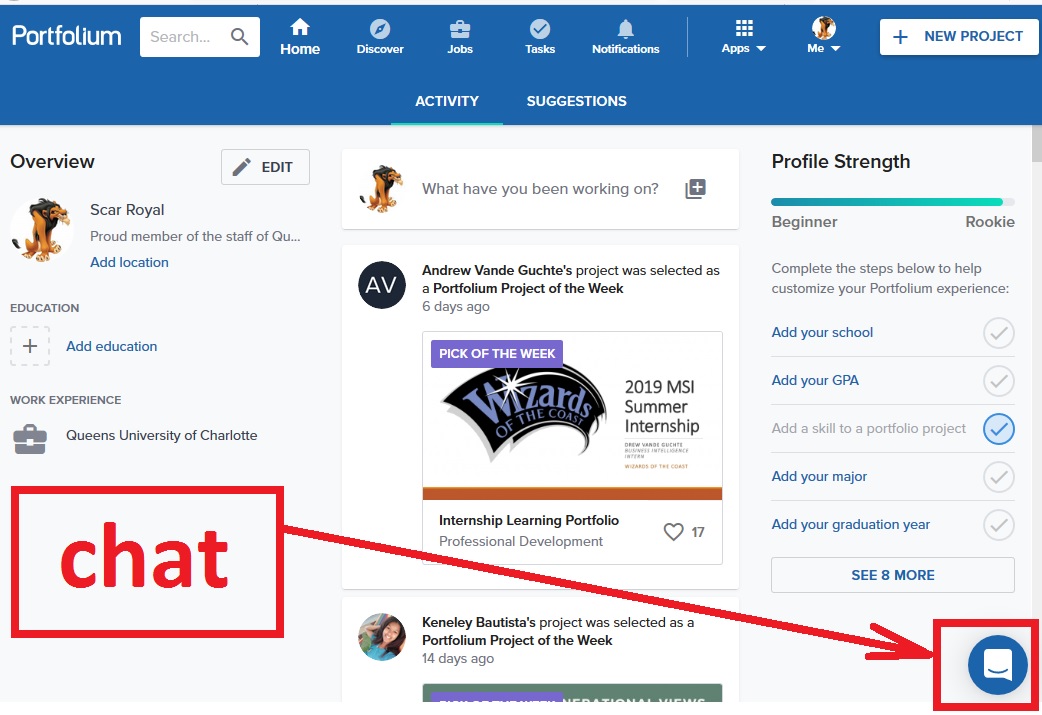
Task: Click the '6 days ago' timestamp
Action: [x=456, y=306]
